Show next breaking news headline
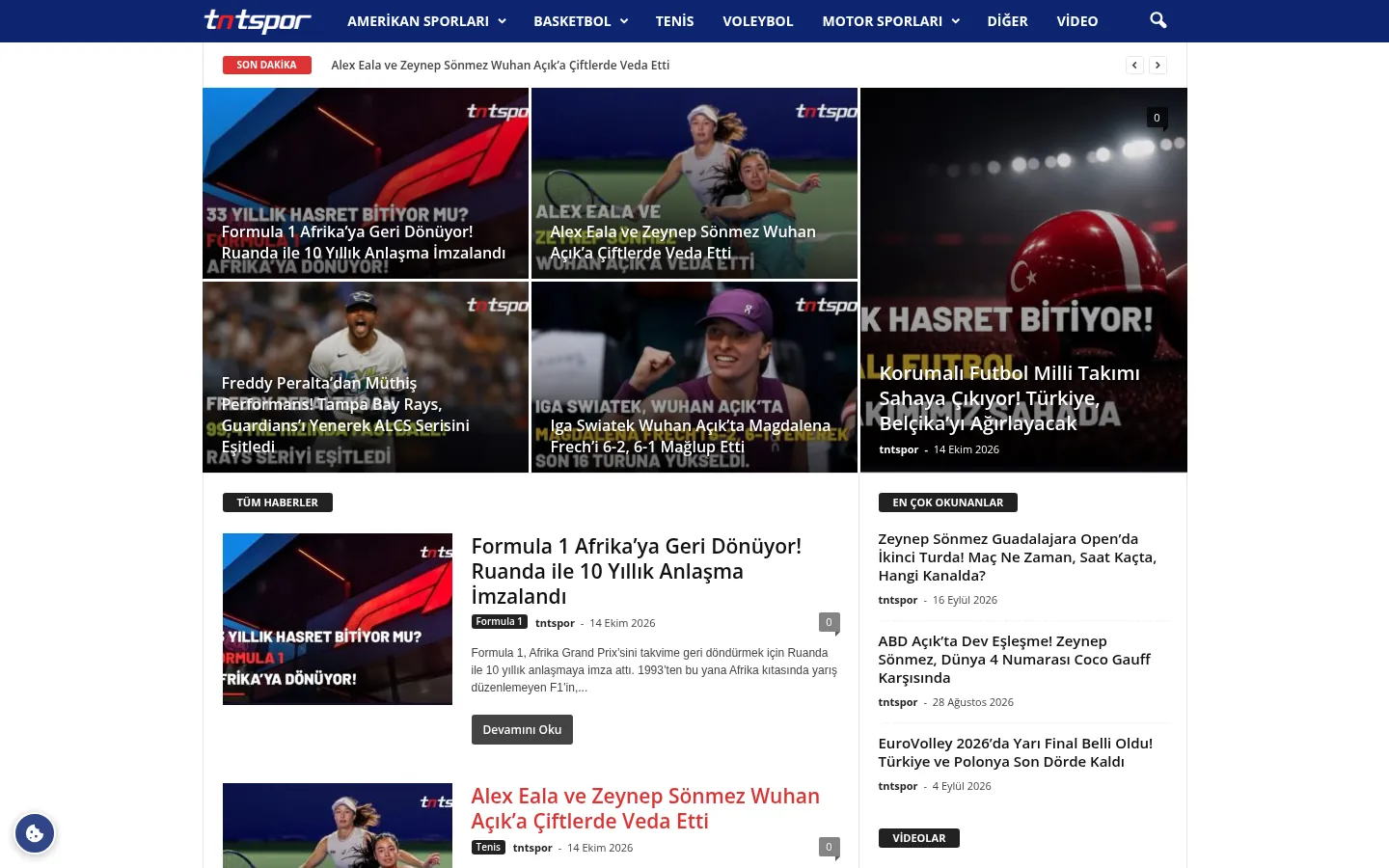The height and width of the screenshot is (868, 1389). coord(1157,66)
